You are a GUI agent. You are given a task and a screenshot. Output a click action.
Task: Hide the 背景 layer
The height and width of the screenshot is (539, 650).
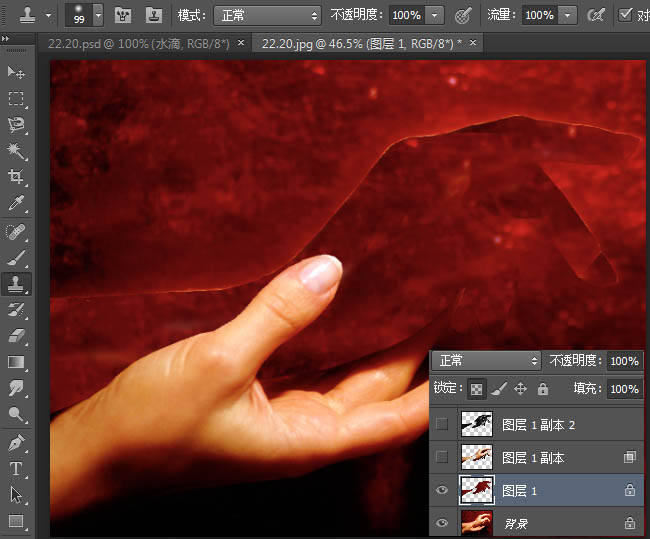442,522
